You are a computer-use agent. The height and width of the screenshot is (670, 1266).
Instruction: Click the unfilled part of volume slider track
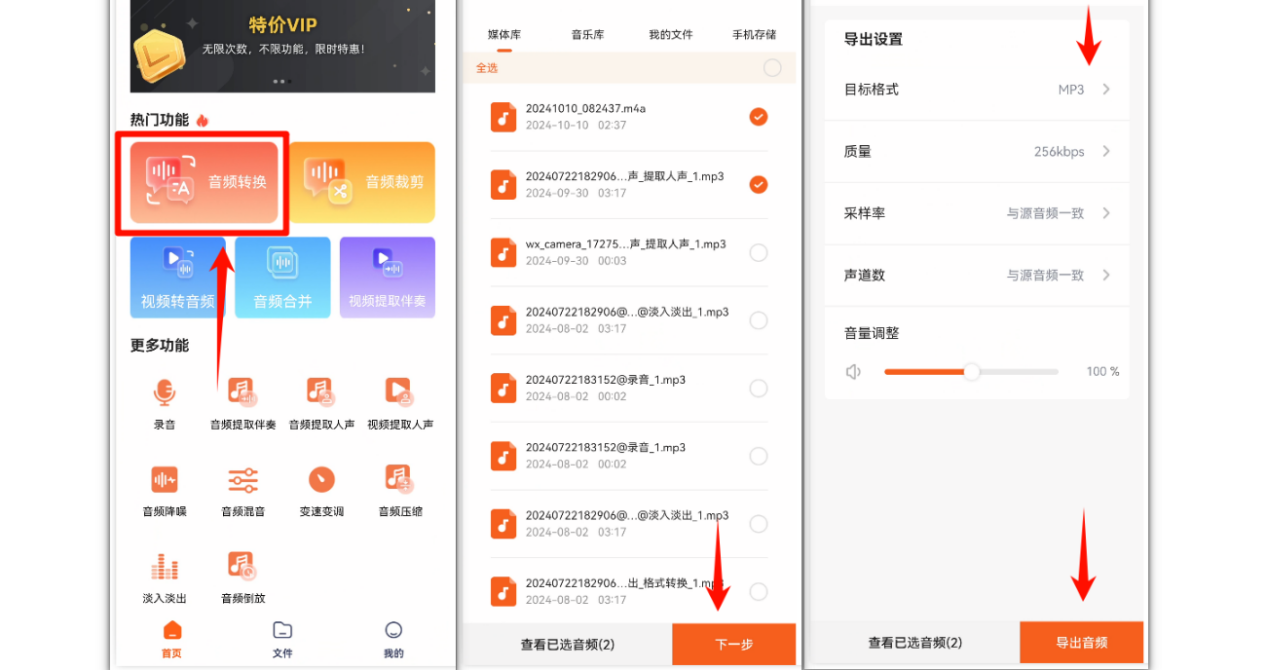pos(1018,372)
